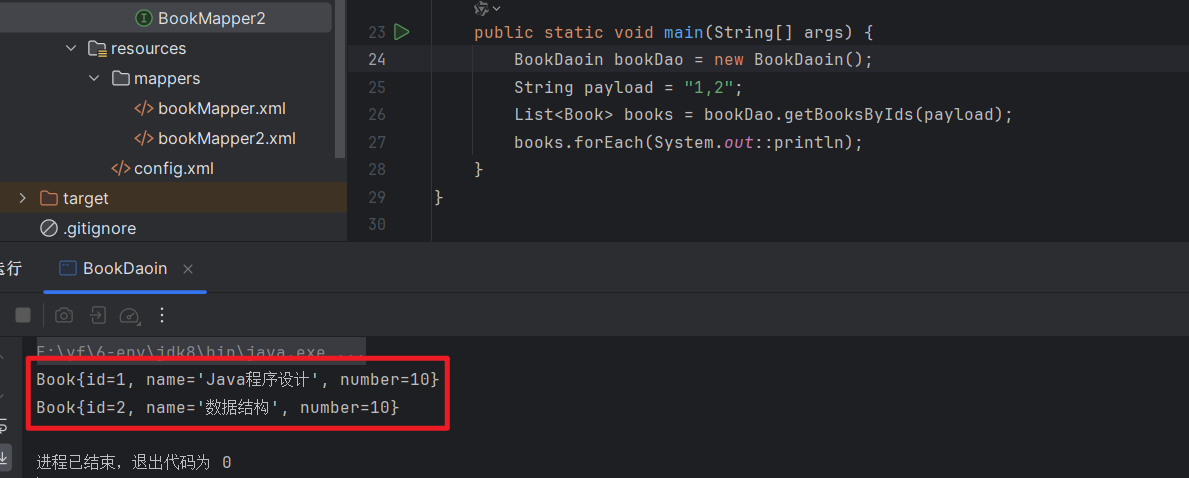Collapse the resources folder chevron

71,49
